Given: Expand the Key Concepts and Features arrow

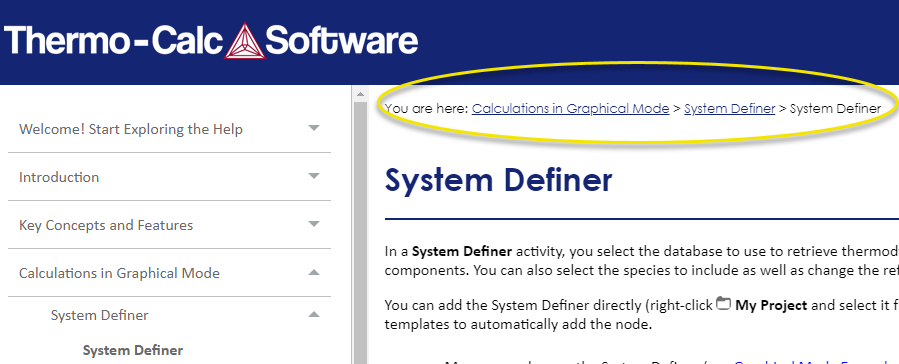Looking at the screenshot, I should click(x=314, y=225).
